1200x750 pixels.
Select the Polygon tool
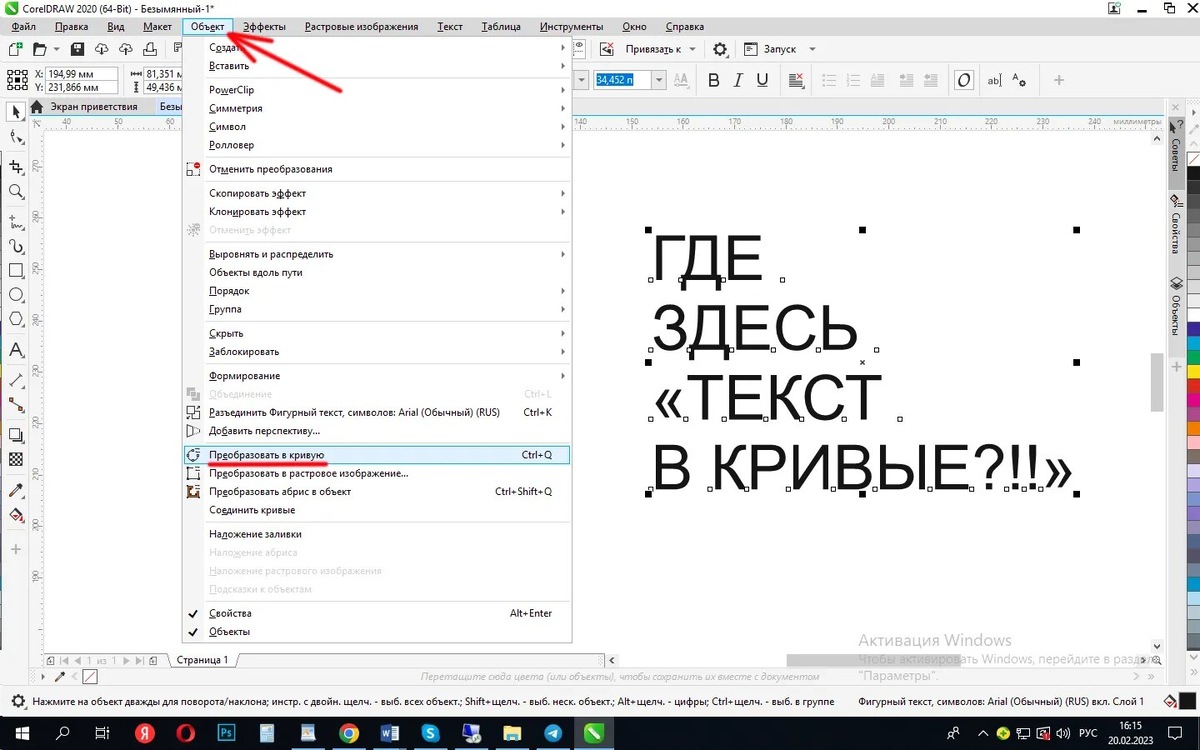click(16, 319)
